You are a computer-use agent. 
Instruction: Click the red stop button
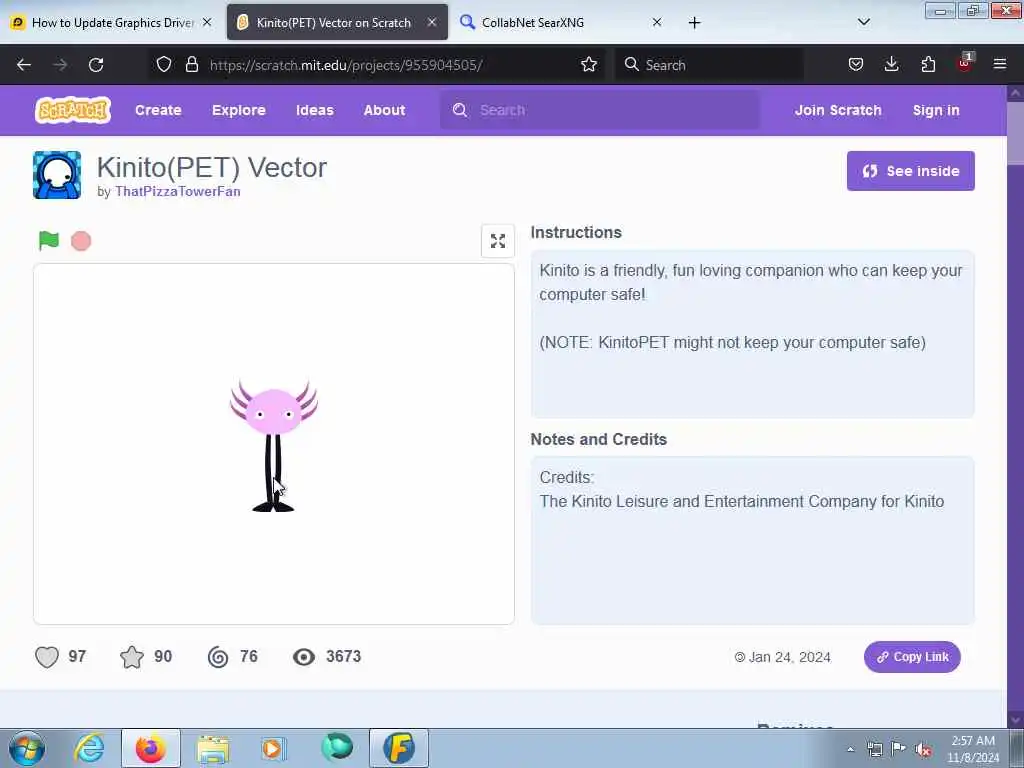81,241
